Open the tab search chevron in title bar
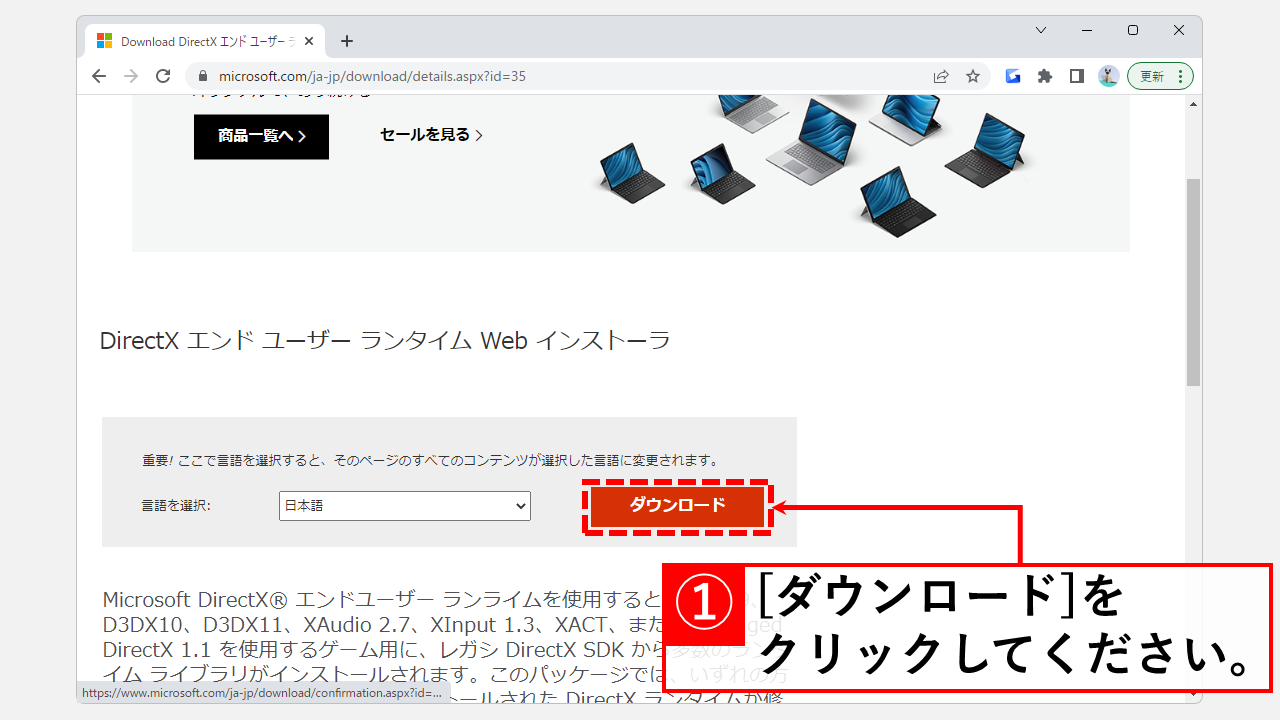 [x=1041, y=30]
